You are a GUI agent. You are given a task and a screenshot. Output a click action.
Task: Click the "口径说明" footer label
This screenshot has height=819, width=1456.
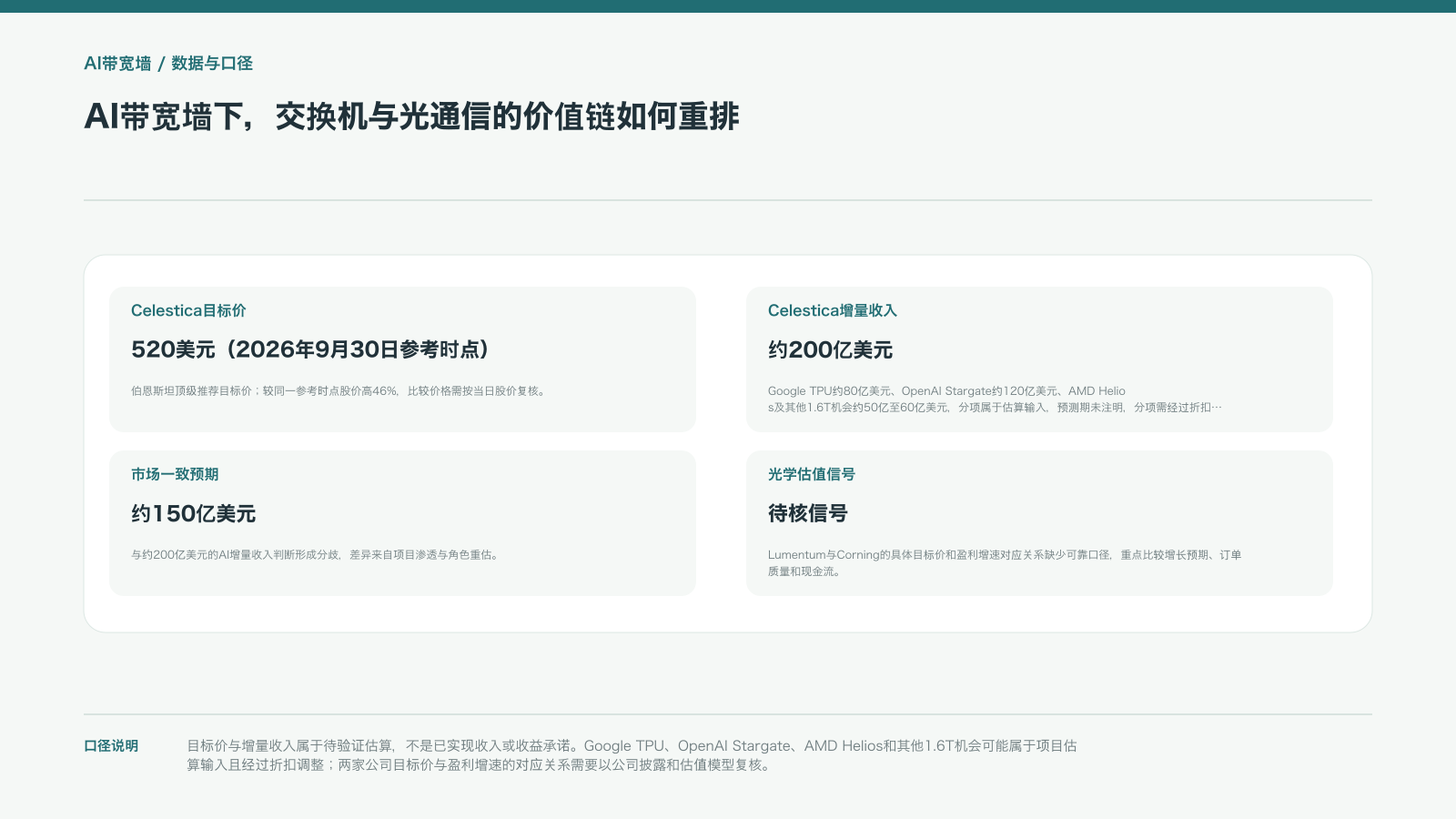pyautogui.click(x=111, y=746)
